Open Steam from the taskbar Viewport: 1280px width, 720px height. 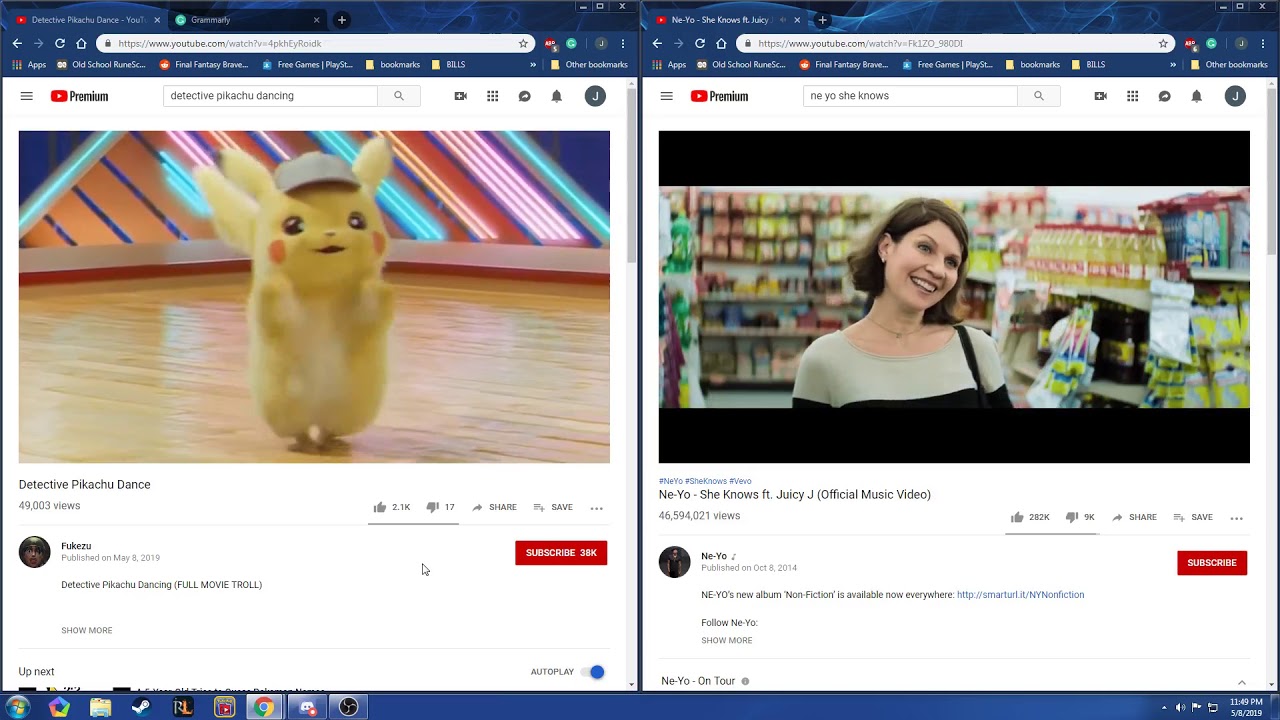click(x=141, y=707)
